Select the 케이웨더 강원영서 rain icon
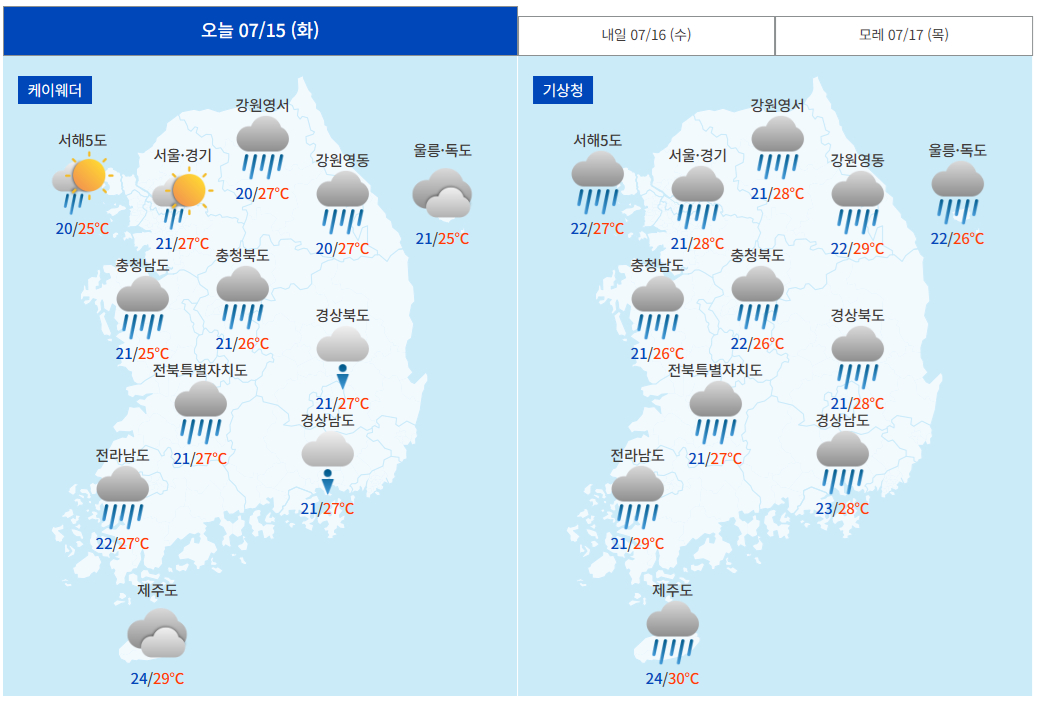The width and height of the screenshot is (1039, 701). 263,148
